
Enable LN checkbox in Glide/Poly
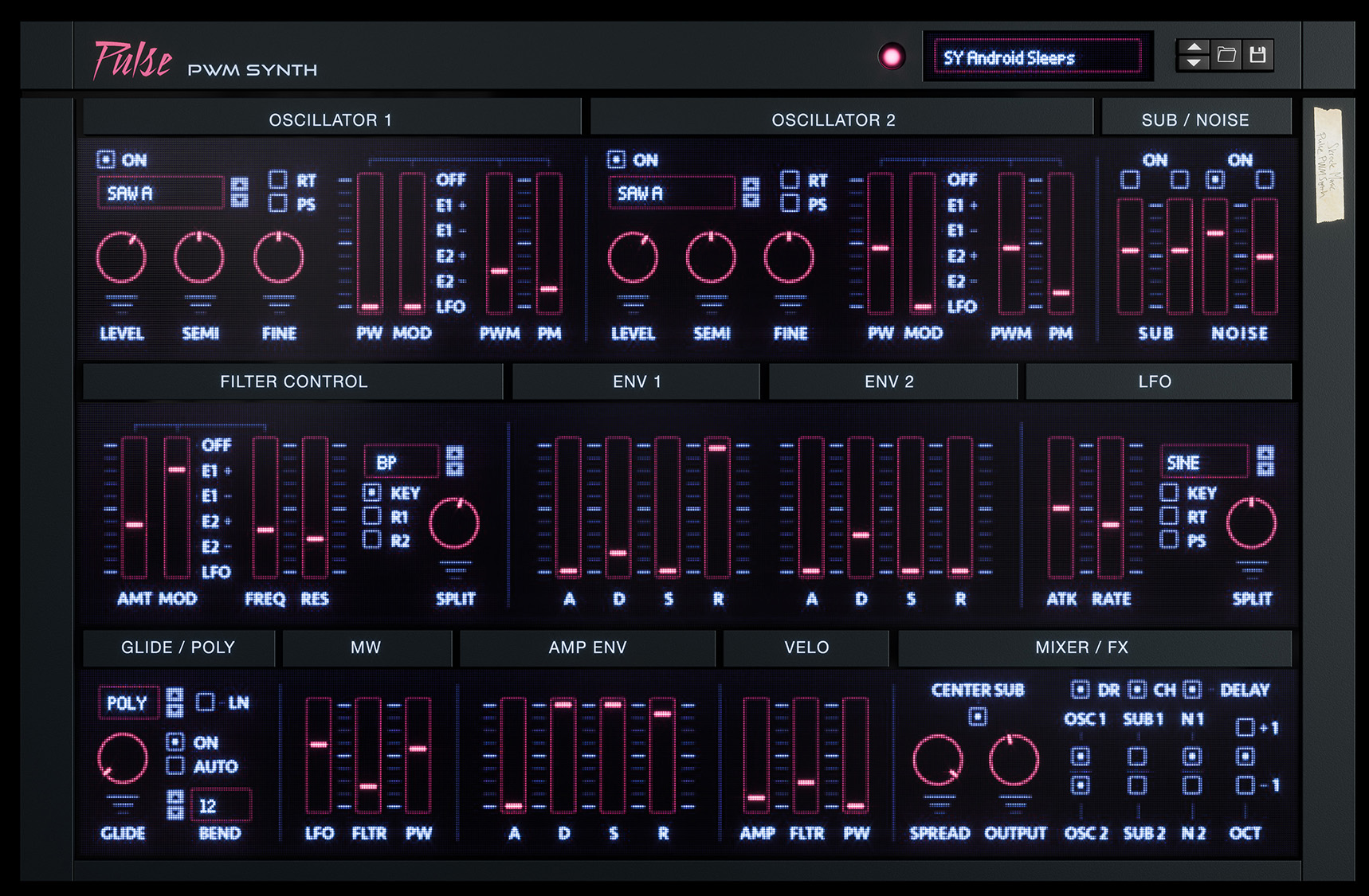point(206,702)
